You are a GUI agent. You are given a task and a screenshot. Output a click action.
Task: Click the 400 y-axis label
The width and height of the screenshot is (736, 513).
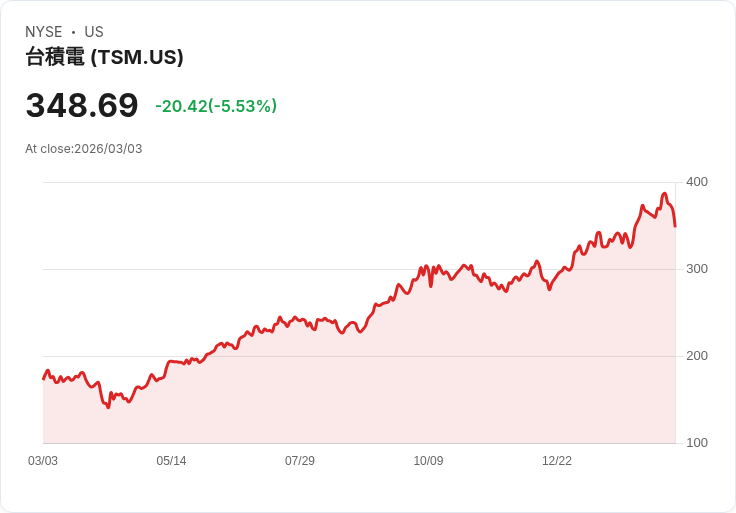(696, 181)
